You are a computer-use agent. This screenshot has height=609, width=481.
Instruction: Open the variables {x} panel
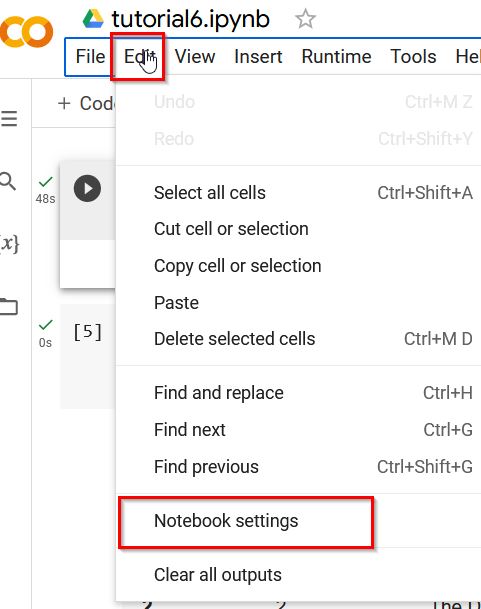(9, 244)
